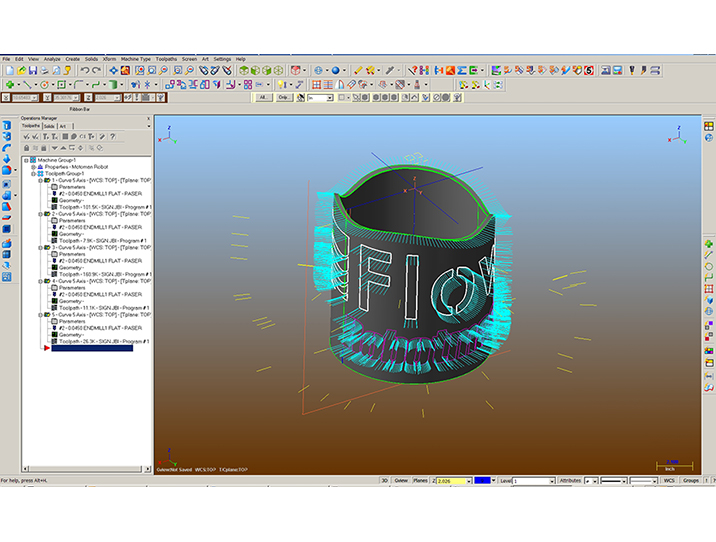716x542 pixels.
Task: Click the Analyze question-mark icon
Action: tap(413, 70)
